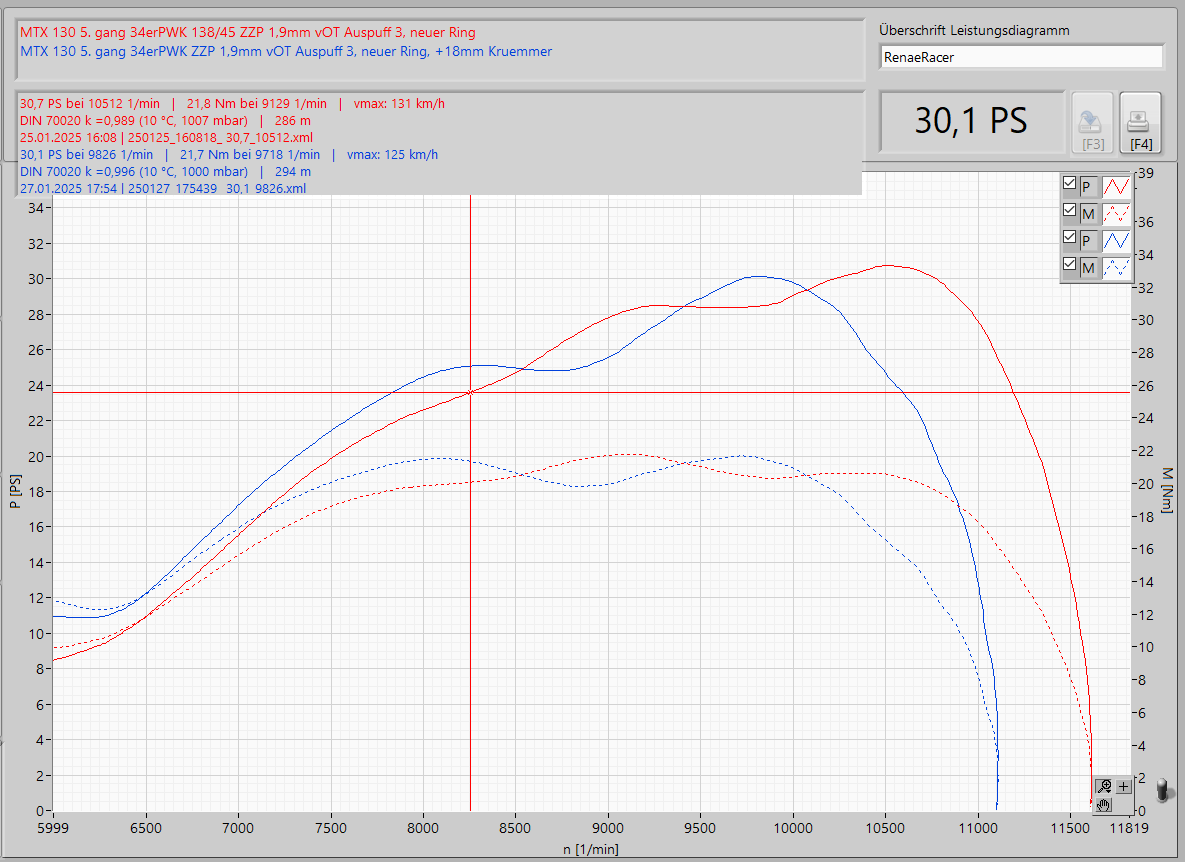Hide the blue P power curve
The width and height of the screenshot is (1185, 862).
coord(1070,238)
